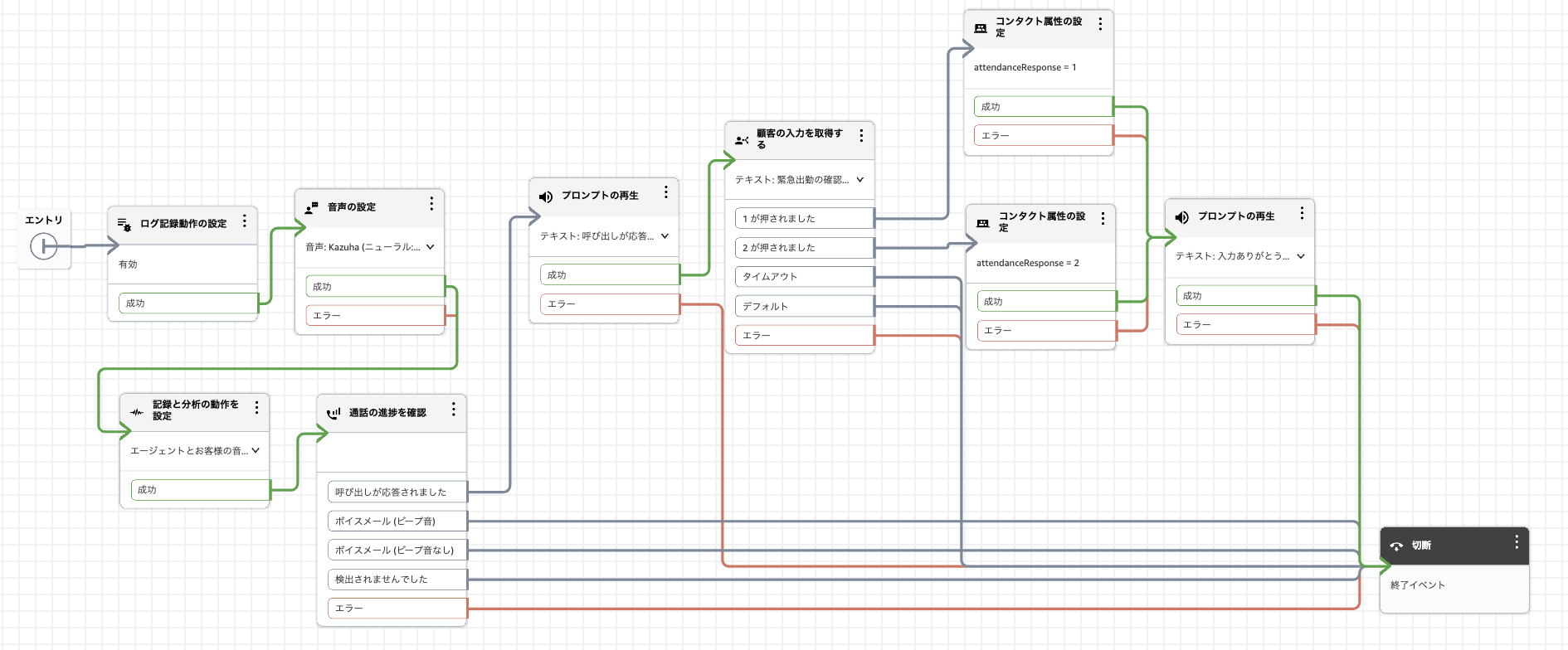The image size is (1568, 650).
Task: Select the デフォルト branch
Action: [805, 306]
